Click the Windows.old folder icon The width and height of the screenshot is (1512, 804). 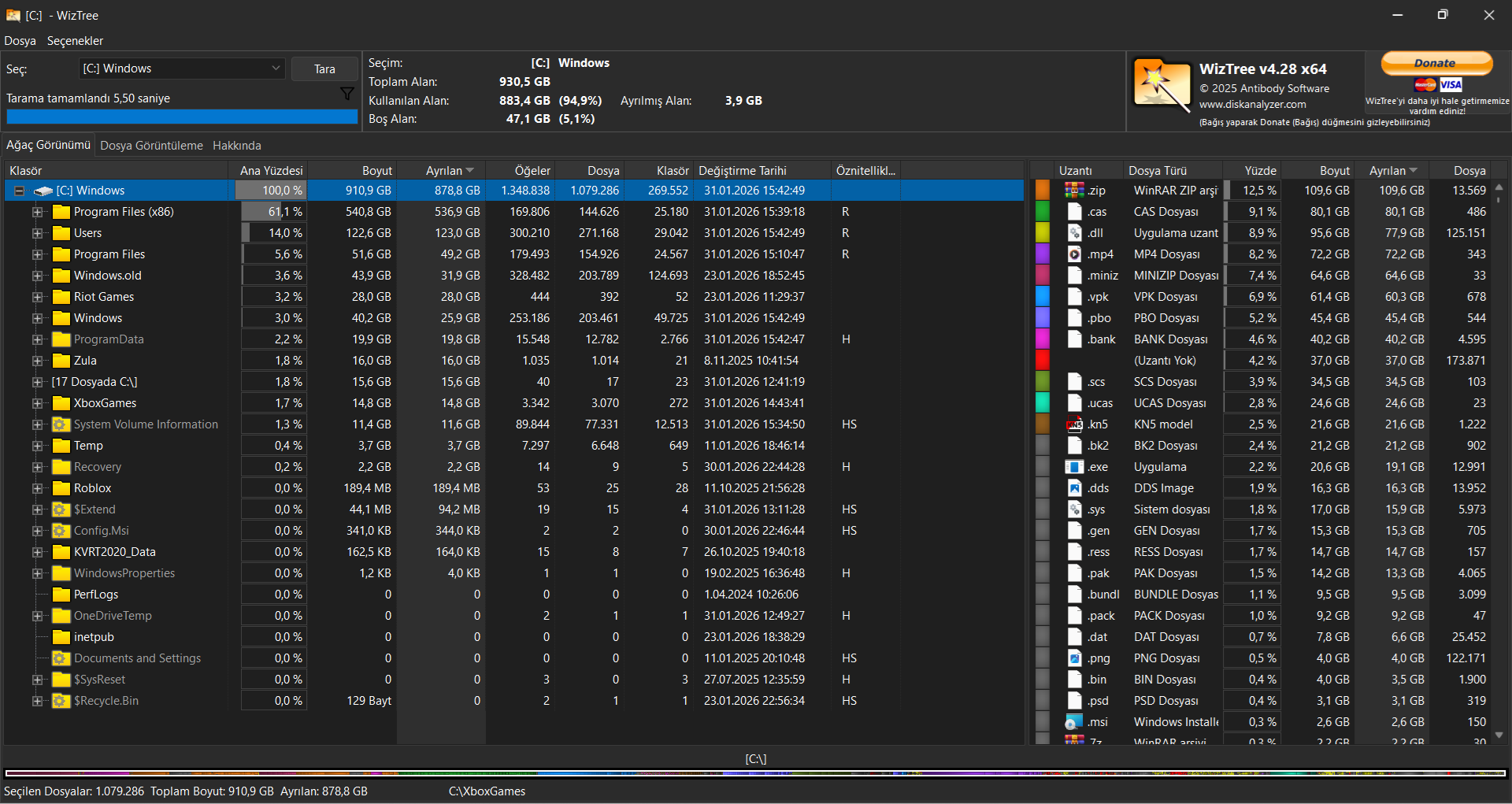pyautogui.click(x=61, y=276)
